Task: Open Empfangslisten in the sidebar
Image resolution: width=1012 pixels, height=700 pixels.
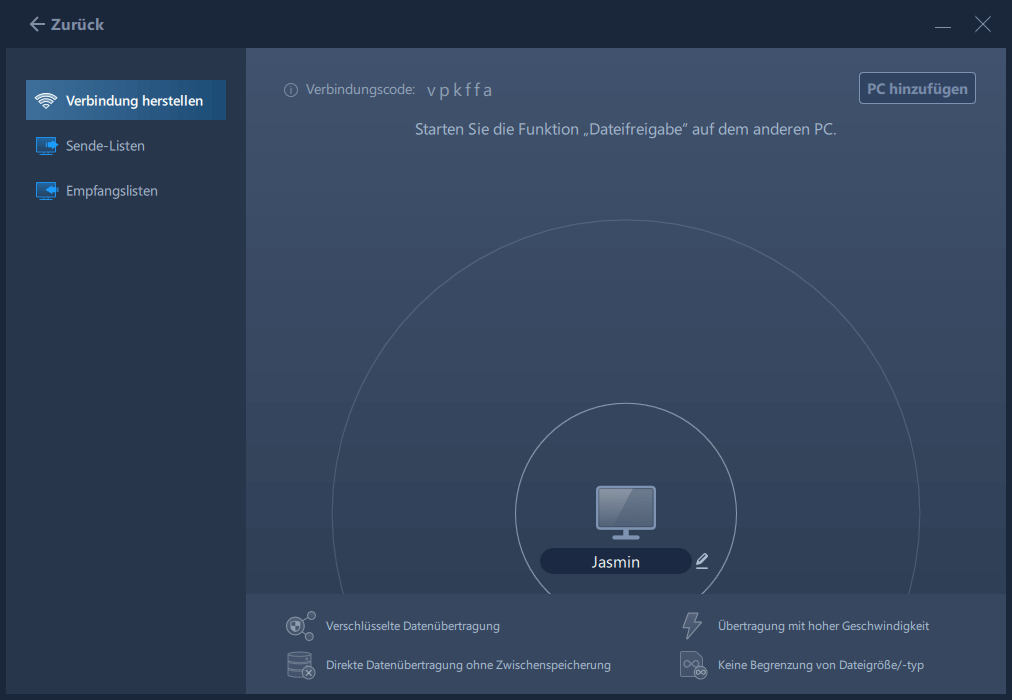Action: coord(111,191)
